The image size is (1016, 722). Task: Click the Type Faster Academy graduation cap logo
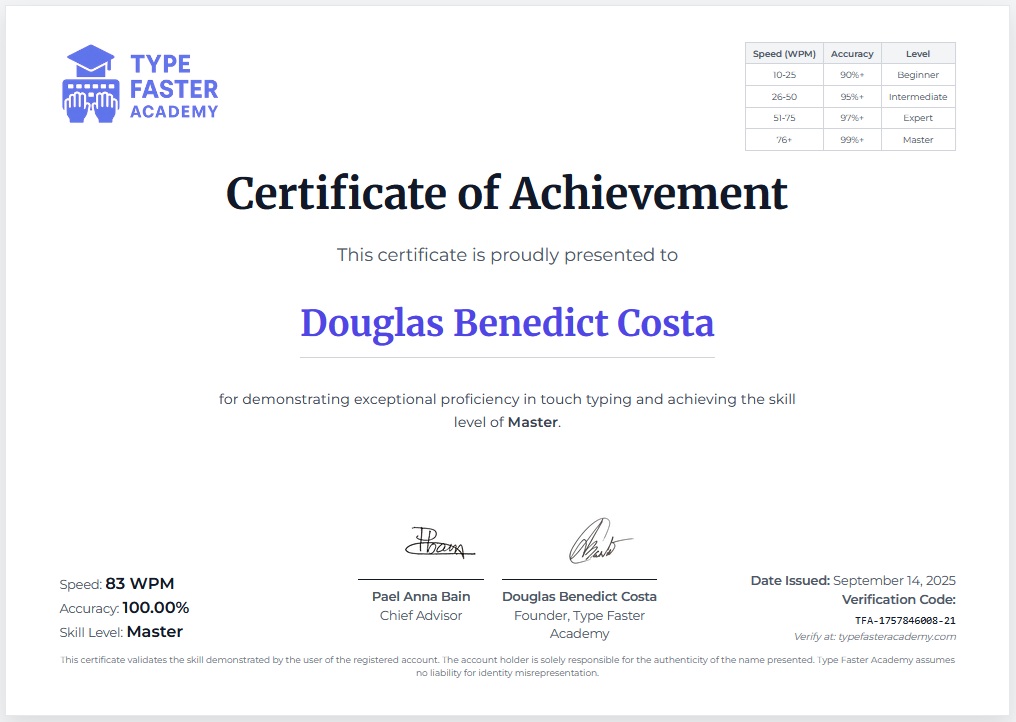point(89,84)
